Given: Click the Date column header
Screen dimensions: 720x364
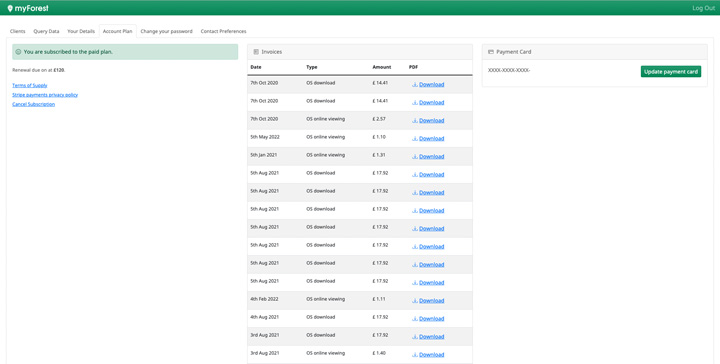Looking at the screenshot, I should click(256, 67).
